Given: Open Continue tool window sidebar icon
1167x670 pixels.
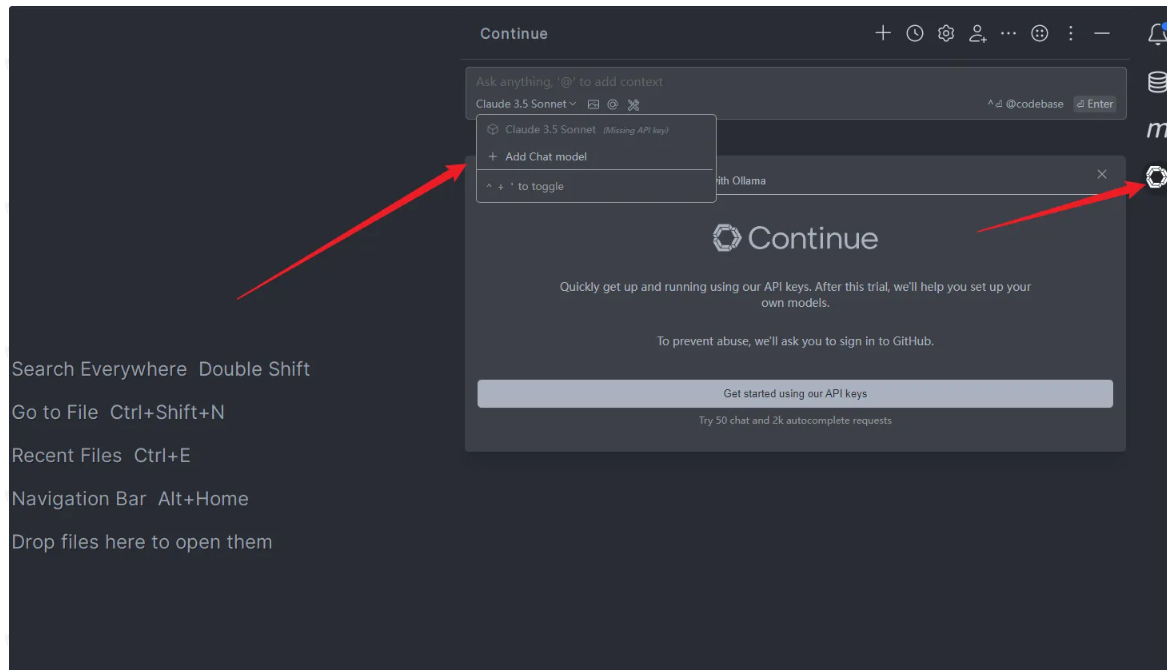Looking at the screenshot, I should coord(1157,177).
